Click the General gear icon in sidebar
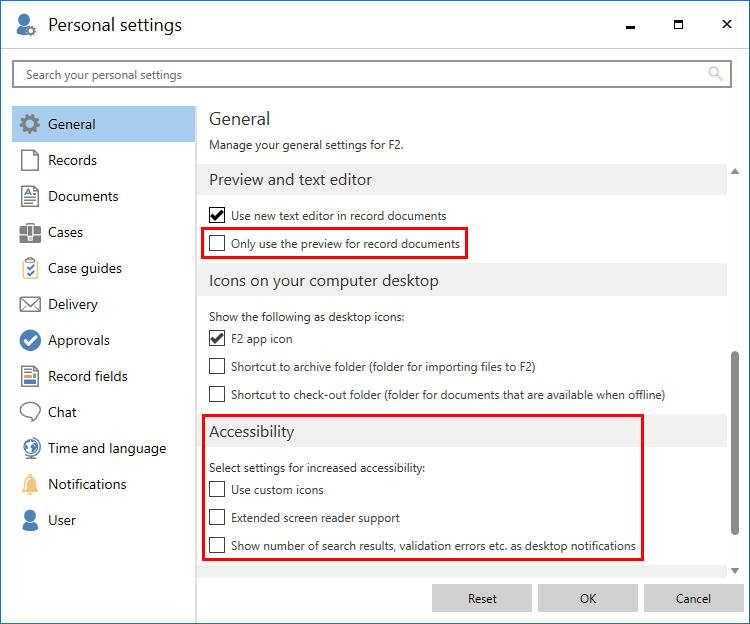Viewport: 750px width, 624px height. pyautogui.click(x=30, y=124)
